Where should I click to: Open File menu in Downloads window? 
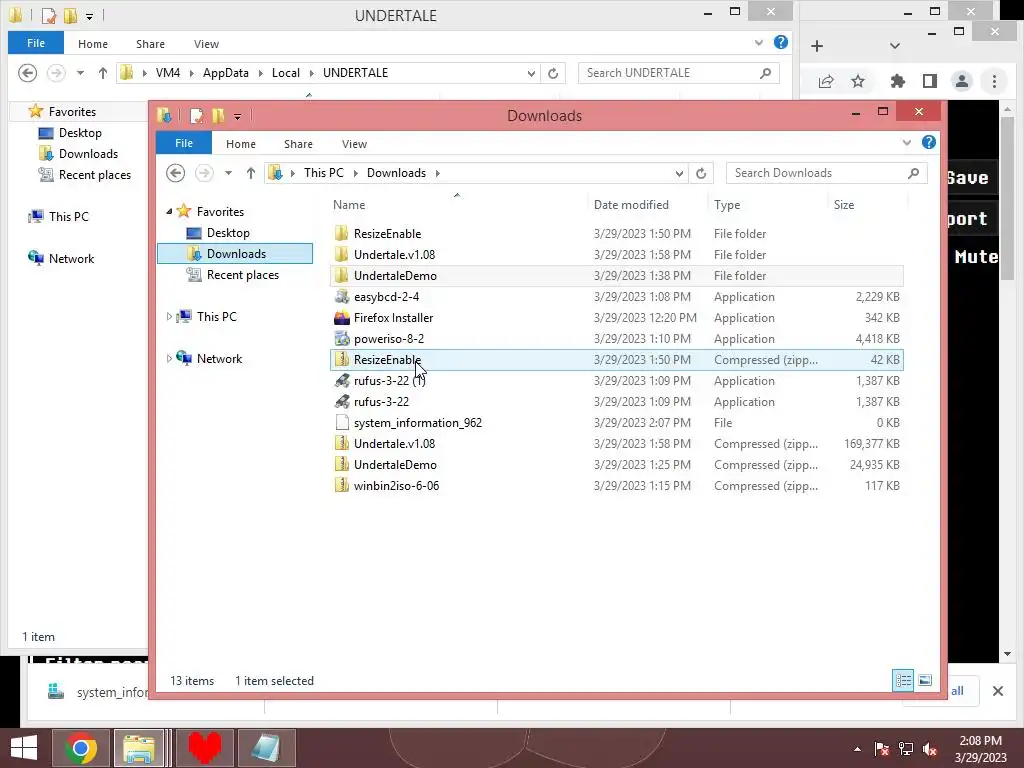point(184,143)
